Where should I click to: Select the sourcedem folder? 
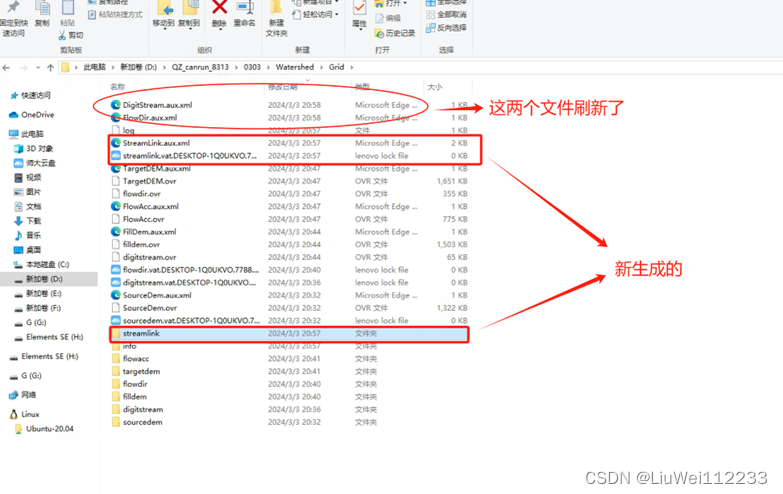point(142,422)
